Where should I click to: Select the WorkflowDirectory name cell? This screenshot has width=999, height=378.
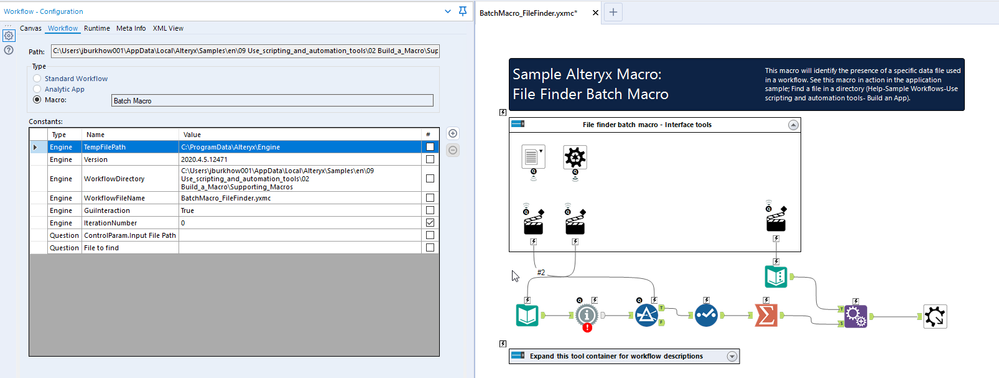tap(130, 179)
